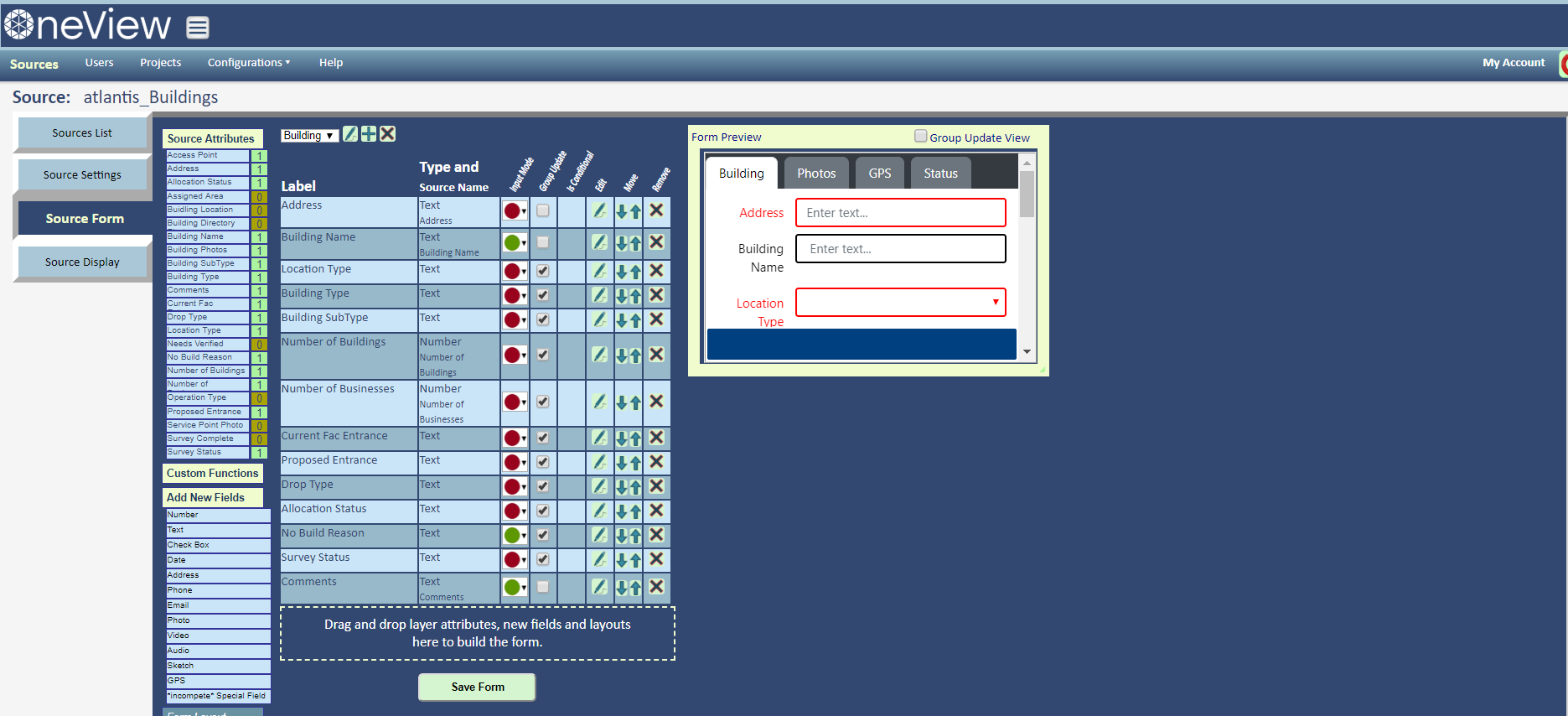Toggle Group Update checkbox for Building Name row
This screenshot has height=716, width=1568.
543,242
